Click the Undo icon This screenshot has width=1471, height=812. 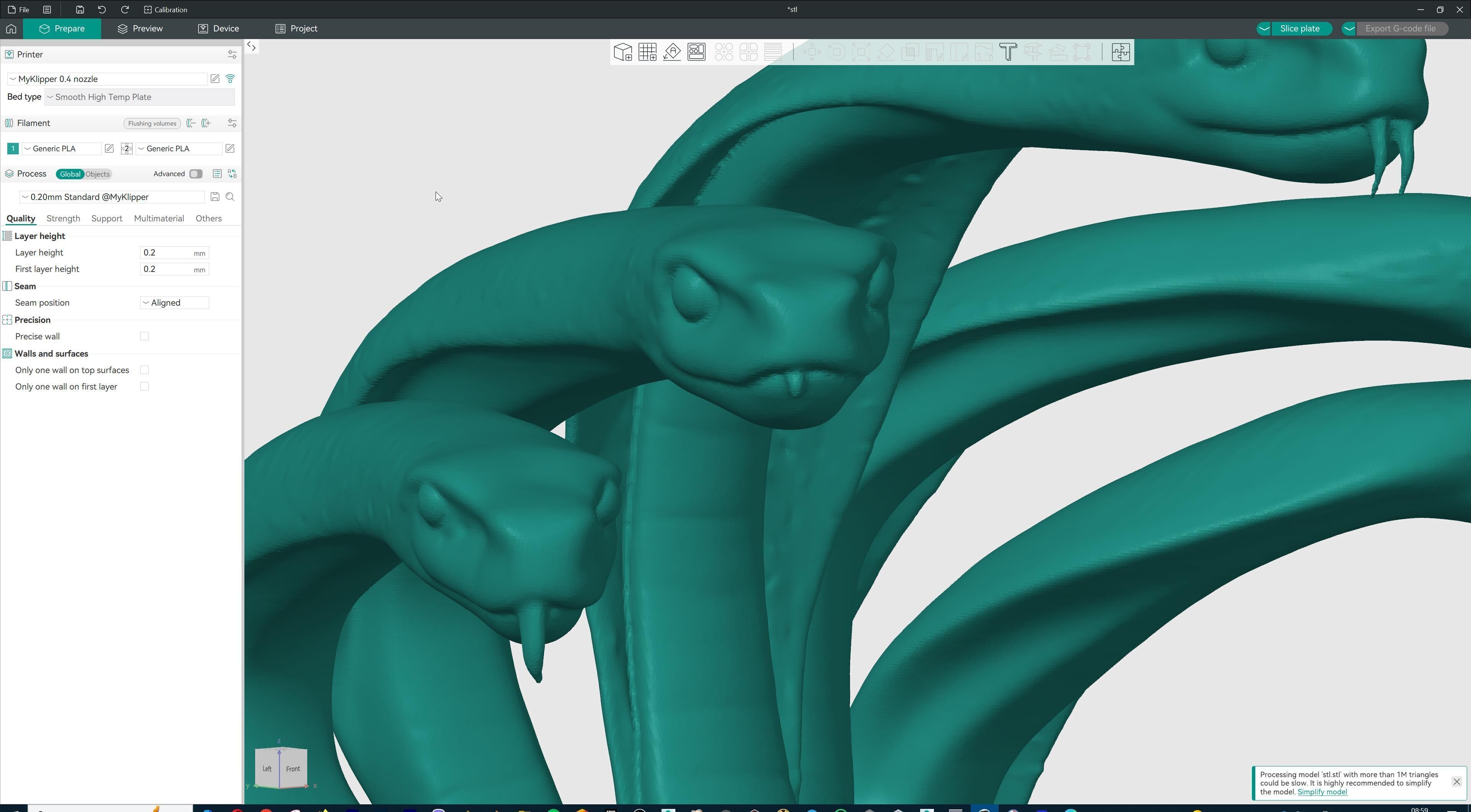[102, 10]
